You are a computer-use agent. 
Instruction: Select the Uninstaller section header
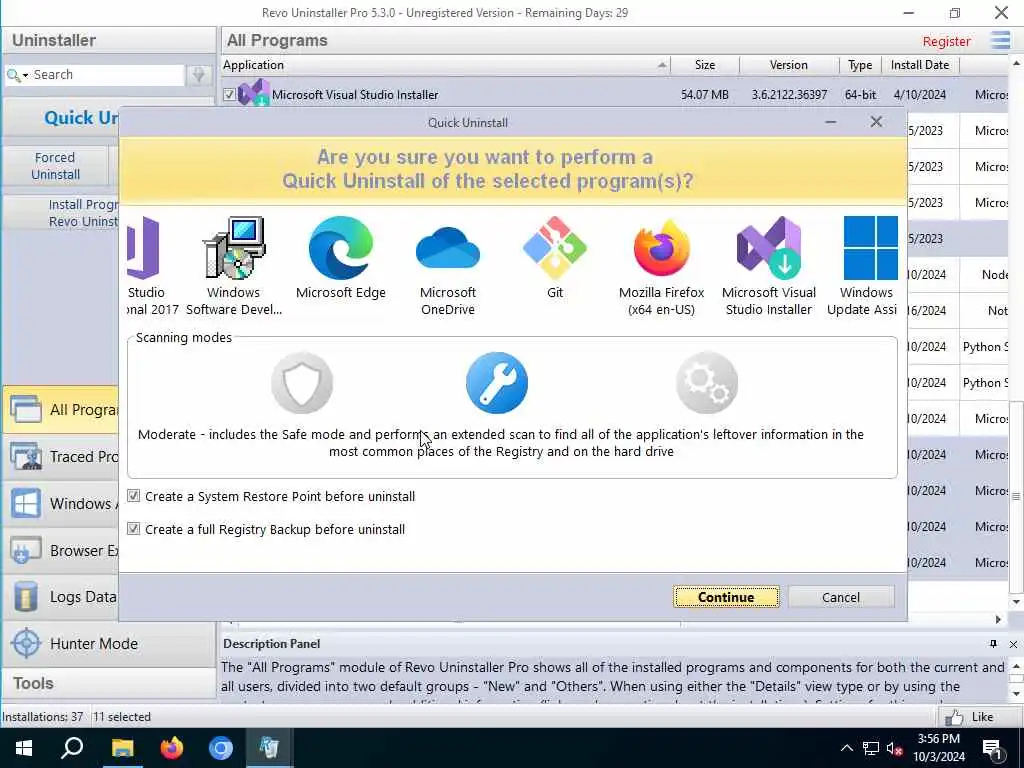coord(108,40)
